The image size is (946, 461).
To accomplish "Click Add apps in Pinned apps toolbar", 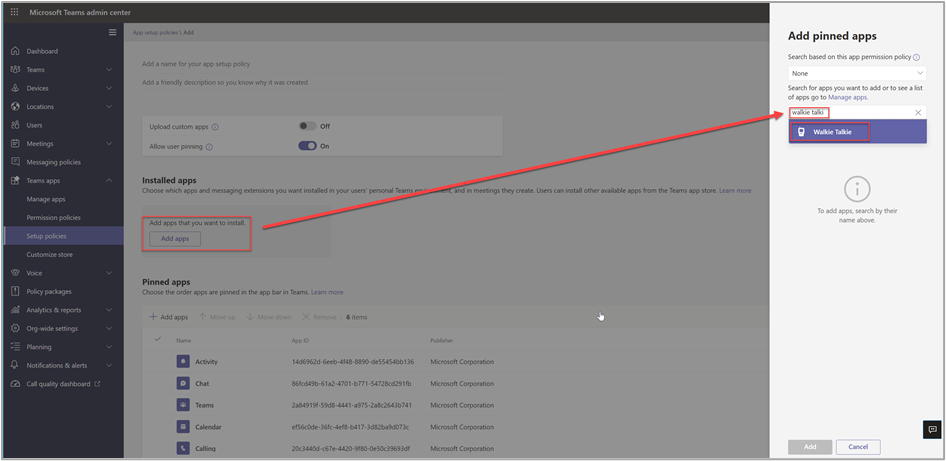I will click(169, 317).
